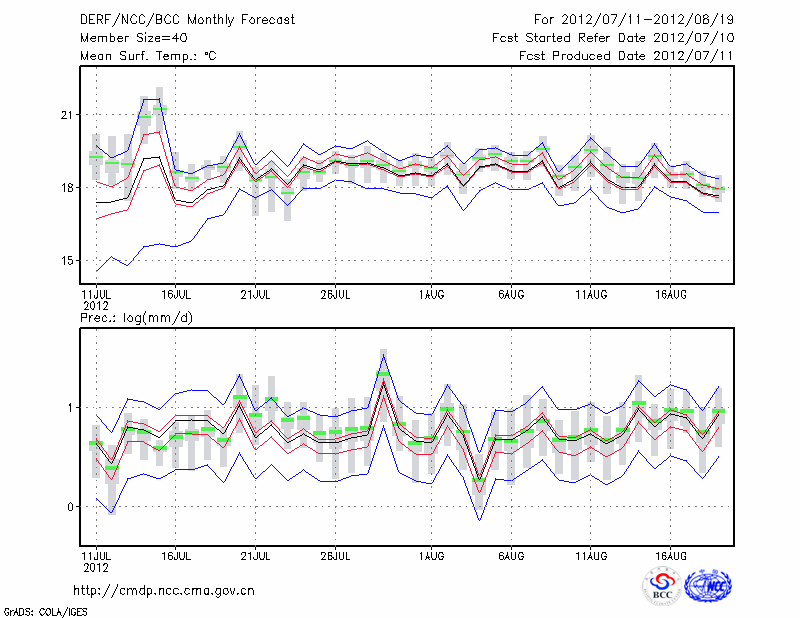The height and width of the screenshot is (618, 800).
Task: Select 16JUL marker under precipitation chart
Action: pos(176,553)
